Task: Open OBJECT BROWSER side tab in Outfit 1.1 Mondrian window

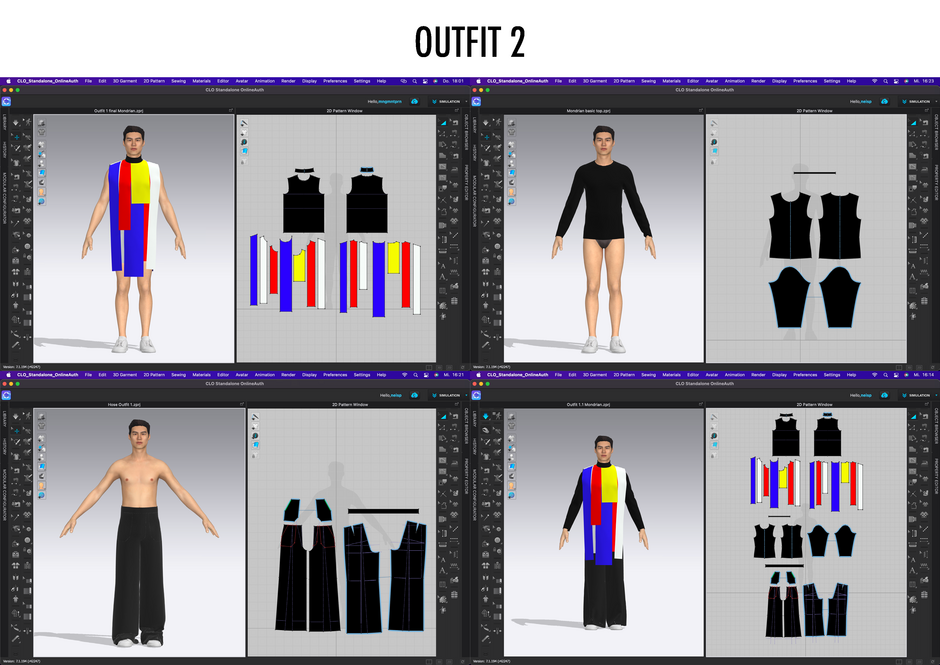Action: 936,426
